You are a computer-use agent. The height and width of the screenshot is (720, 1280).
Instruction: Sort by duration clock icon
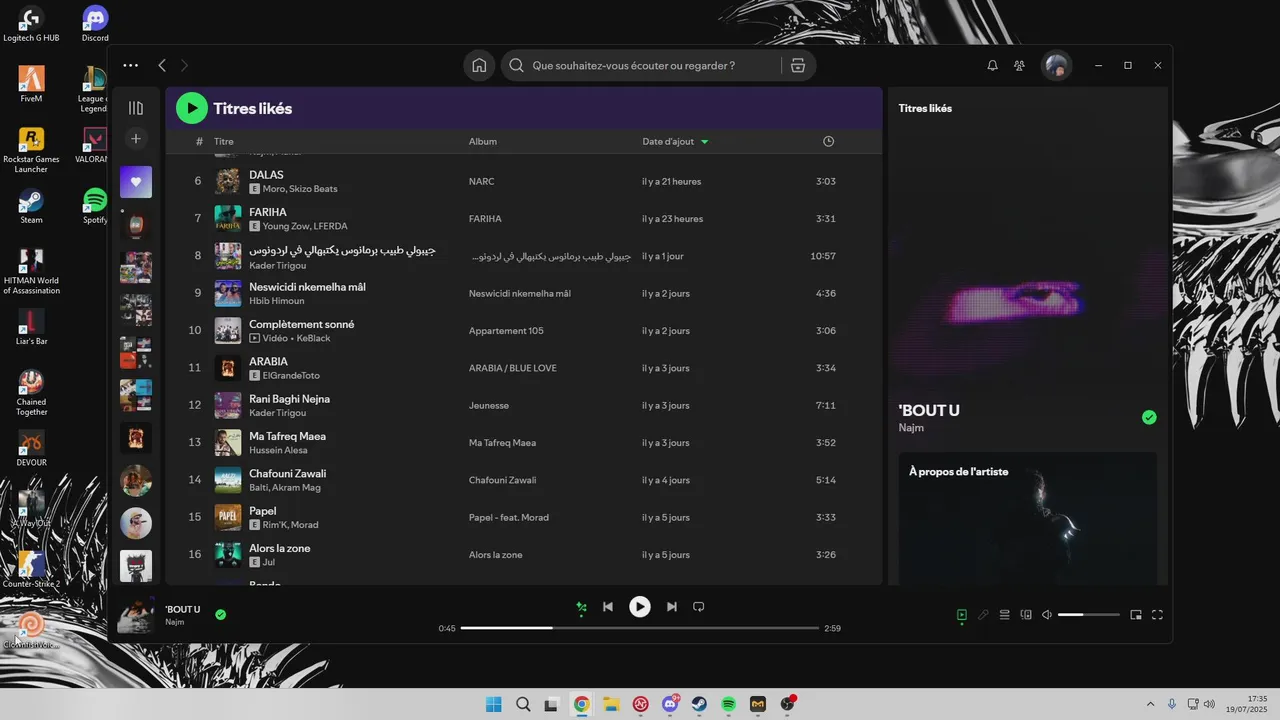click(828, 142)
